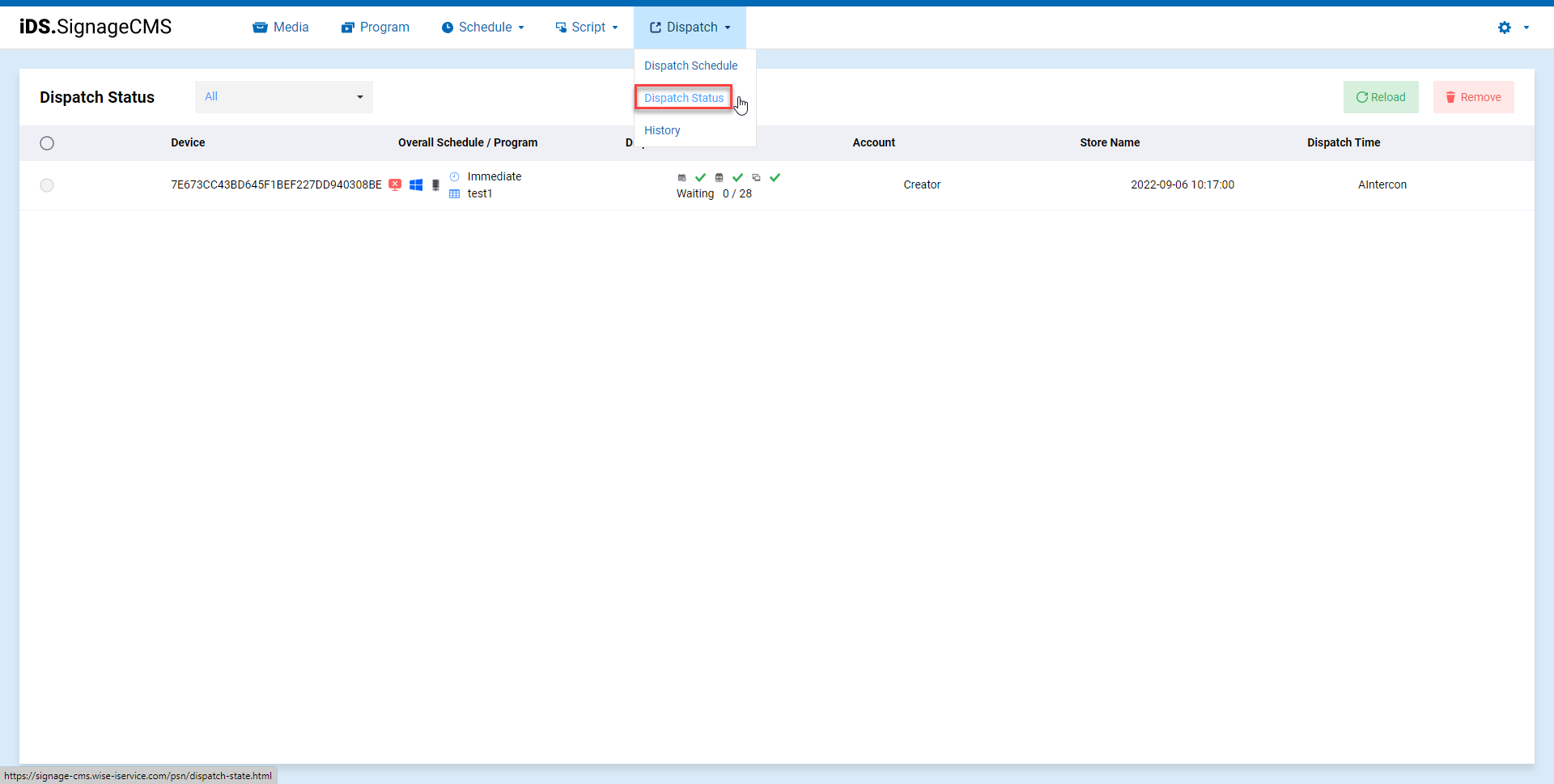Click the Media menu icon
This screenshot has width=1554, height=784.
point(260,28)
